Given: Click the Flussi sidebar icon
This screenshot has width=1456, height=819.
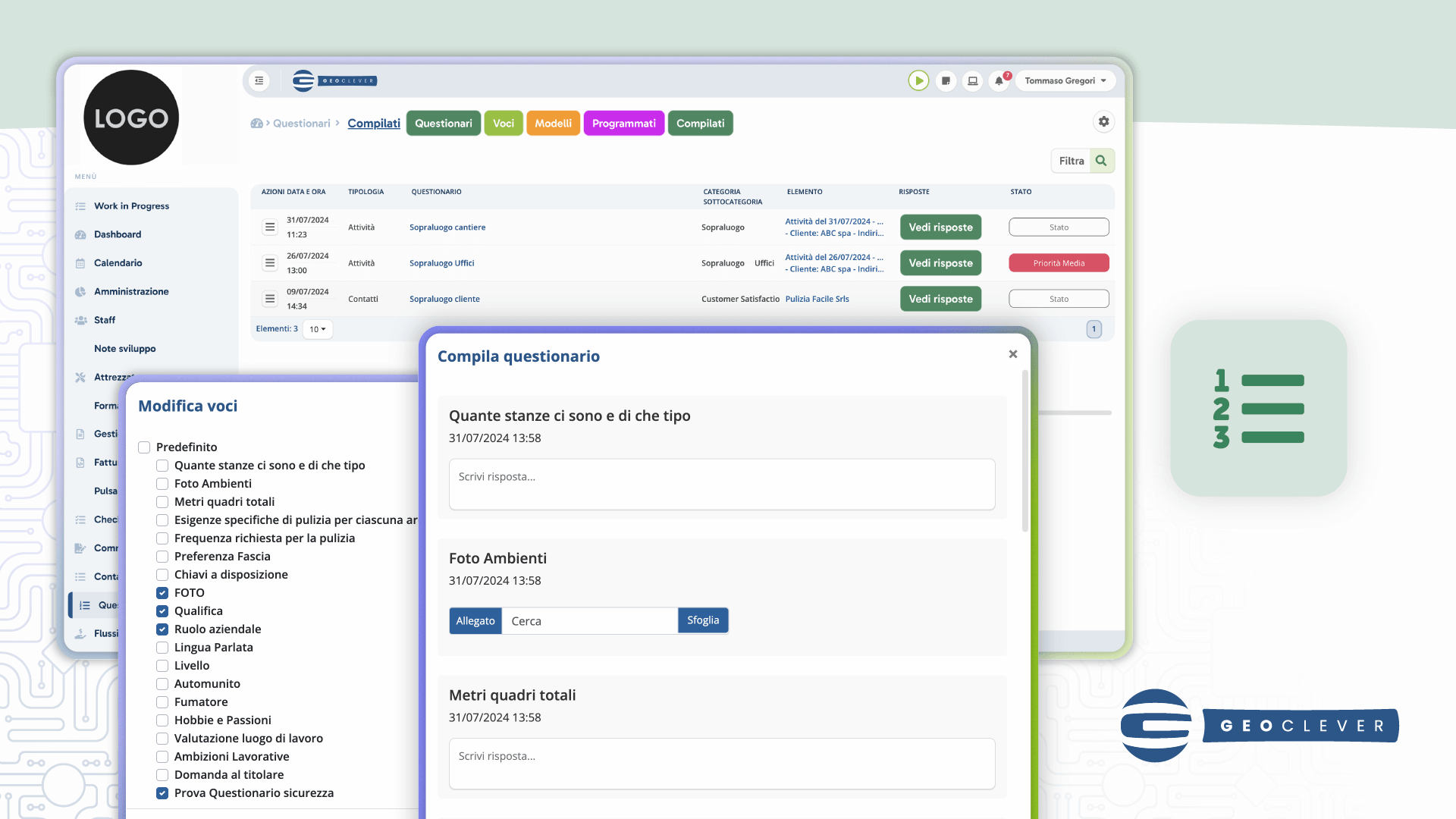Looking at the screenshot, I should tap(80, 633).
